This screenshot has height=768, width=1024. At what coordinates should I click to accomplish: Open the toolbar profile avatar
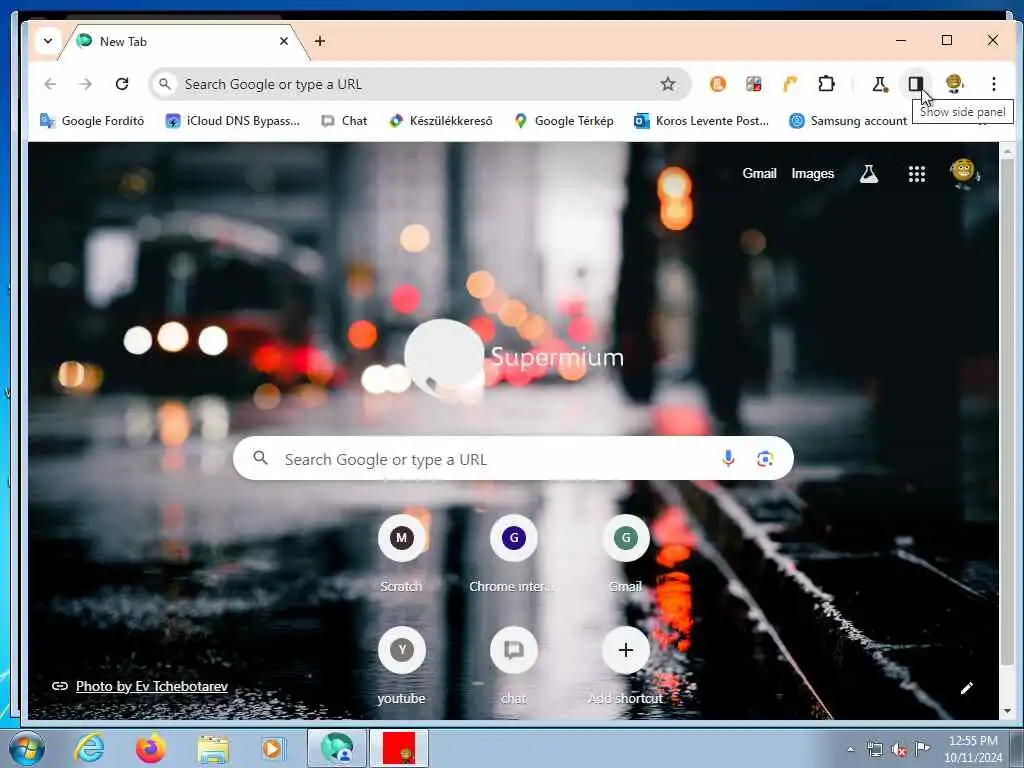[x=955, y=84]
